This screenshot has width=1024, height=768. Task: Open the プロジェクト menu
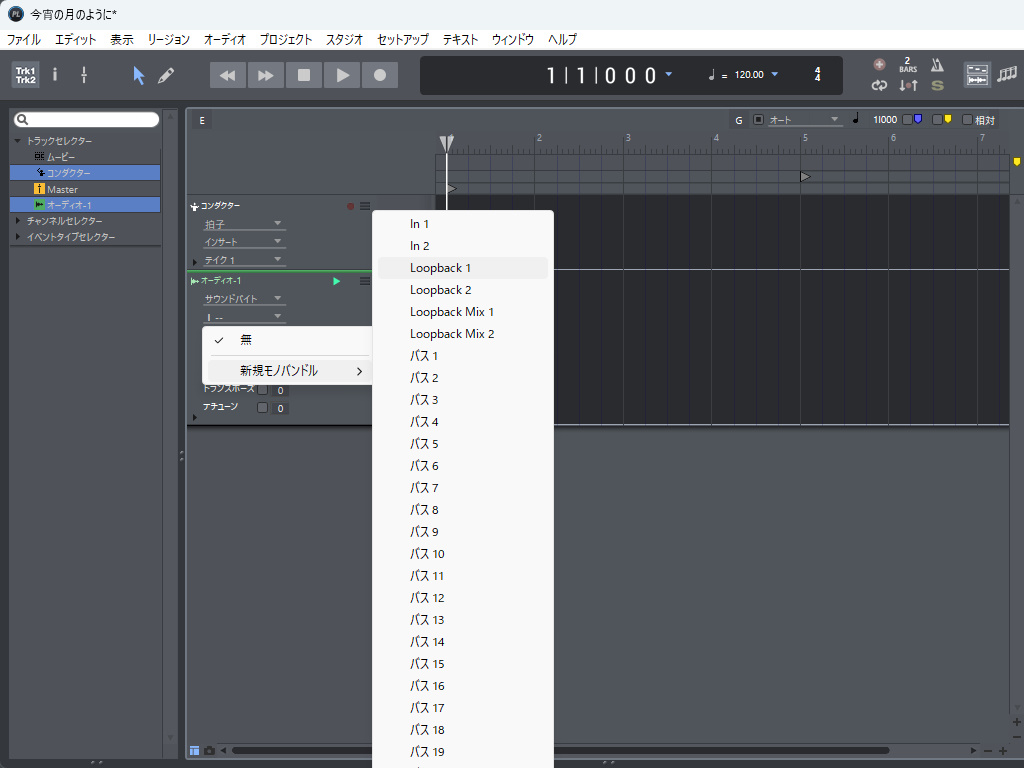point(285,40)
